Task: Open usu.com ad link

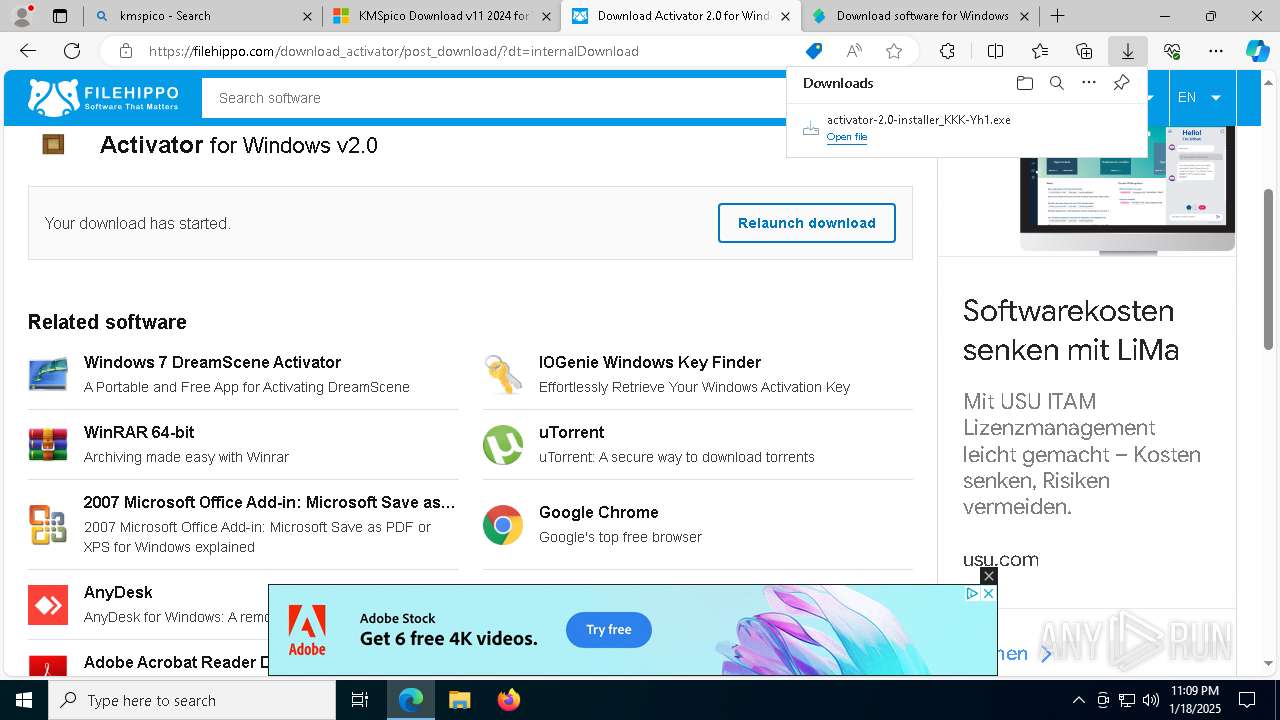Action: (1000, 560)
